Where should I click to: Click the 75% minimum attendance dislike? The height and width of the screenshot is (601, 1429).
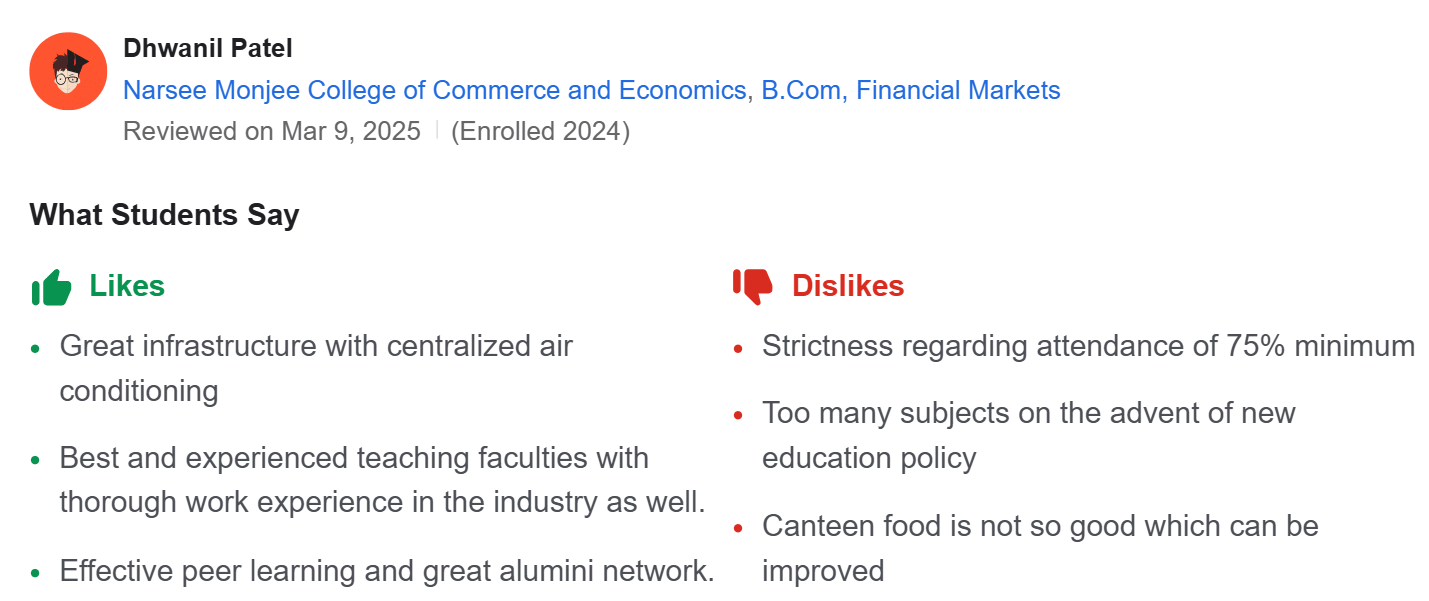point(1088,346)
